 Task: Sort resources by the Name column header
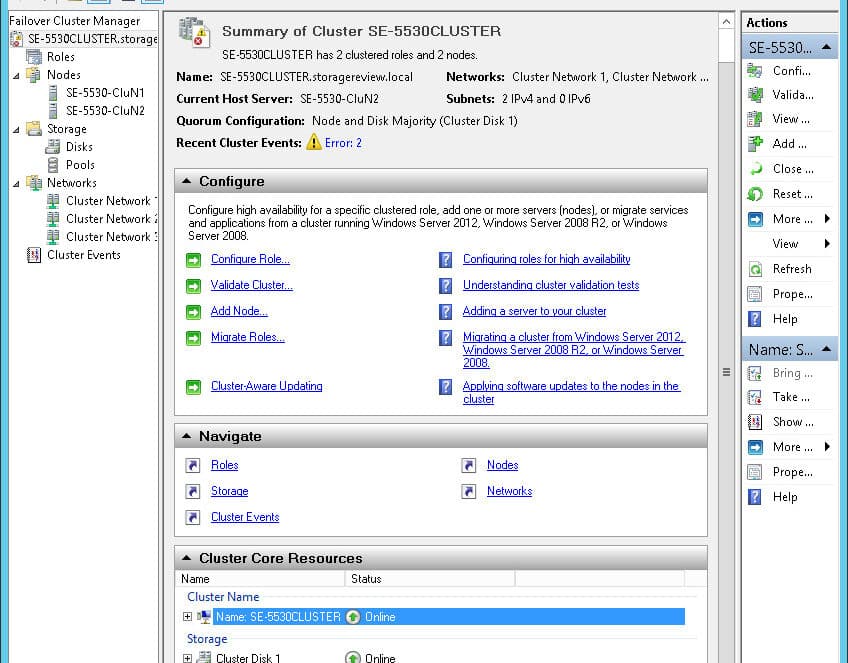pyautogui.click(x=260, y=579)
